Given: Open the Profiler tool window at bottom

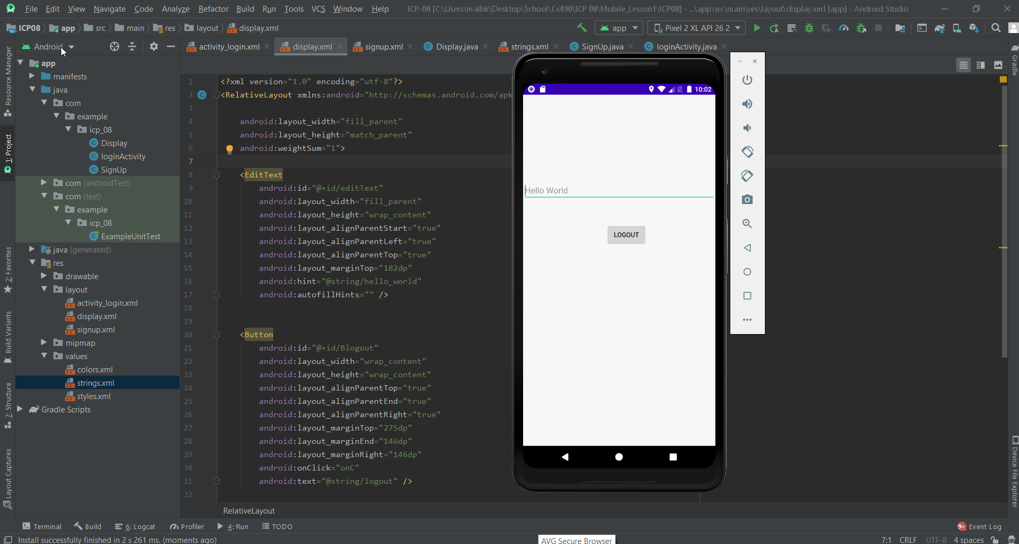Looking at the screenshot, I should 187,526.
